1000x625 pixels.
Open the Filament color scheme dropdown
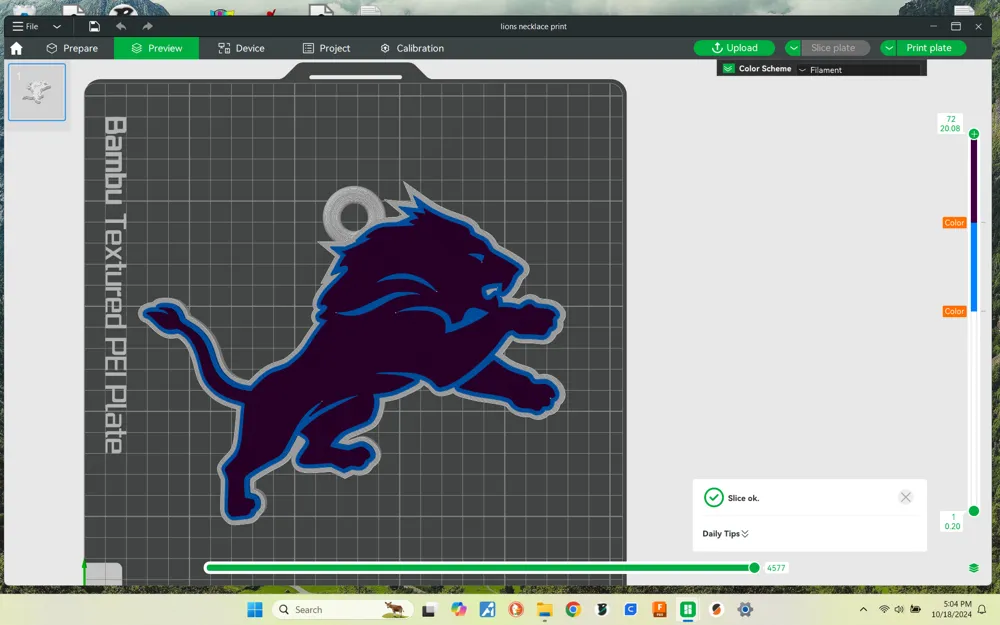[x=858, y=70]
